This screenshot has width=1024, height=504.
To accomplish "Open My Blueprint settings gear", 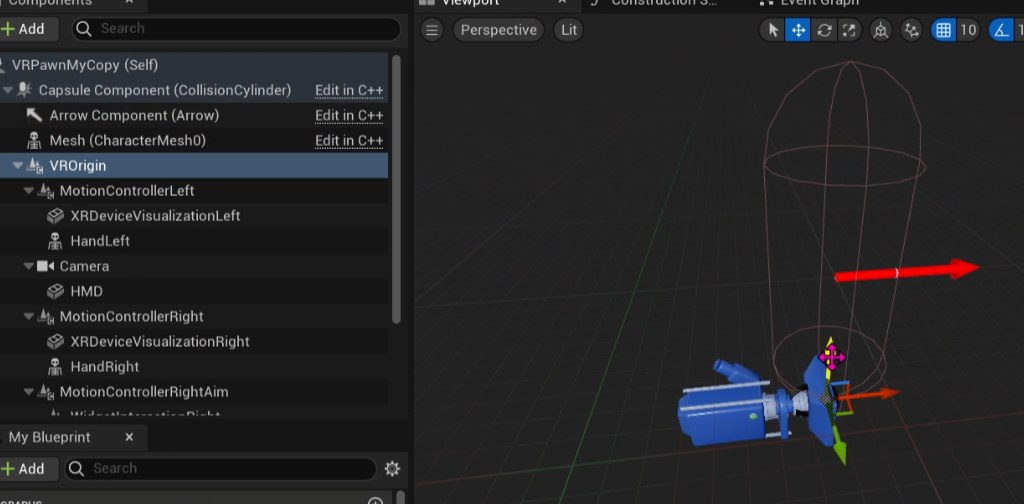I will click(392, 469).
